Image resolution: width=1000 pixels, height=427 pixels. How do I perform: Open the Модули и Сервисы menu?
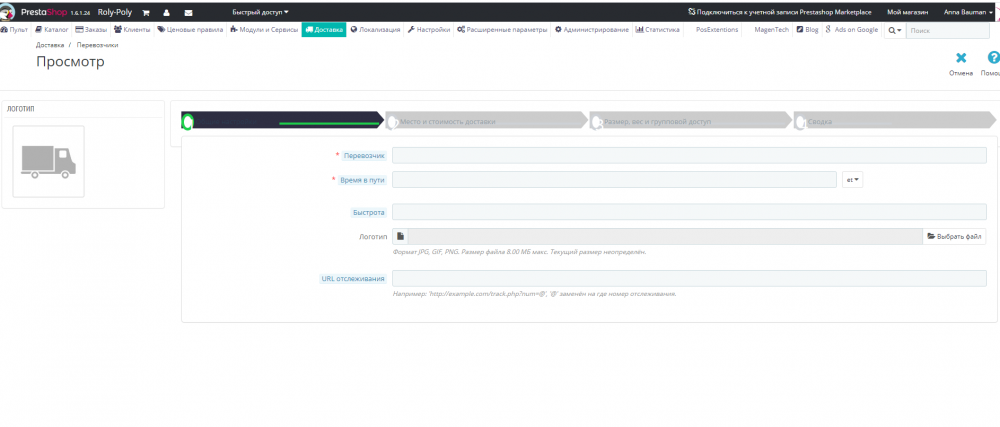(x=264, y=30)
